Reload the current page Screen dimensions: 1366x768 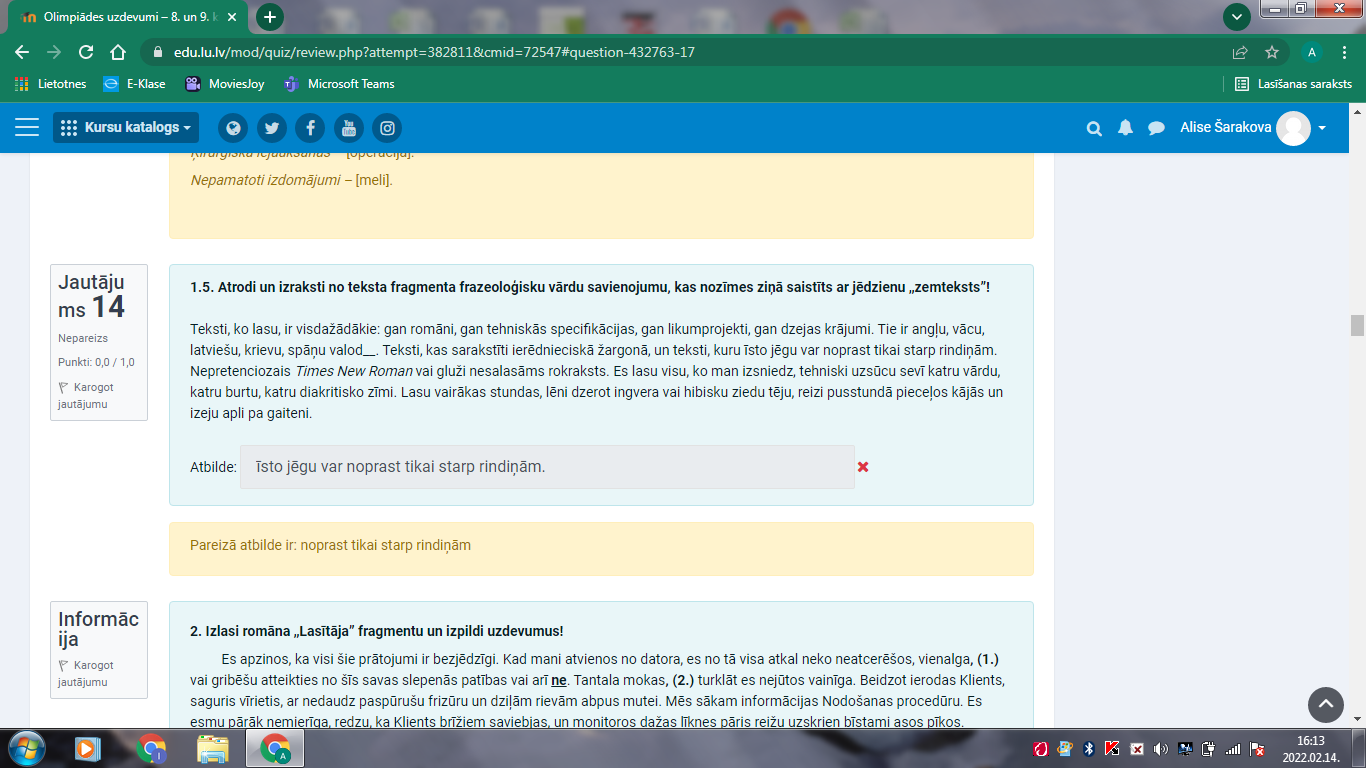point(86,52)
